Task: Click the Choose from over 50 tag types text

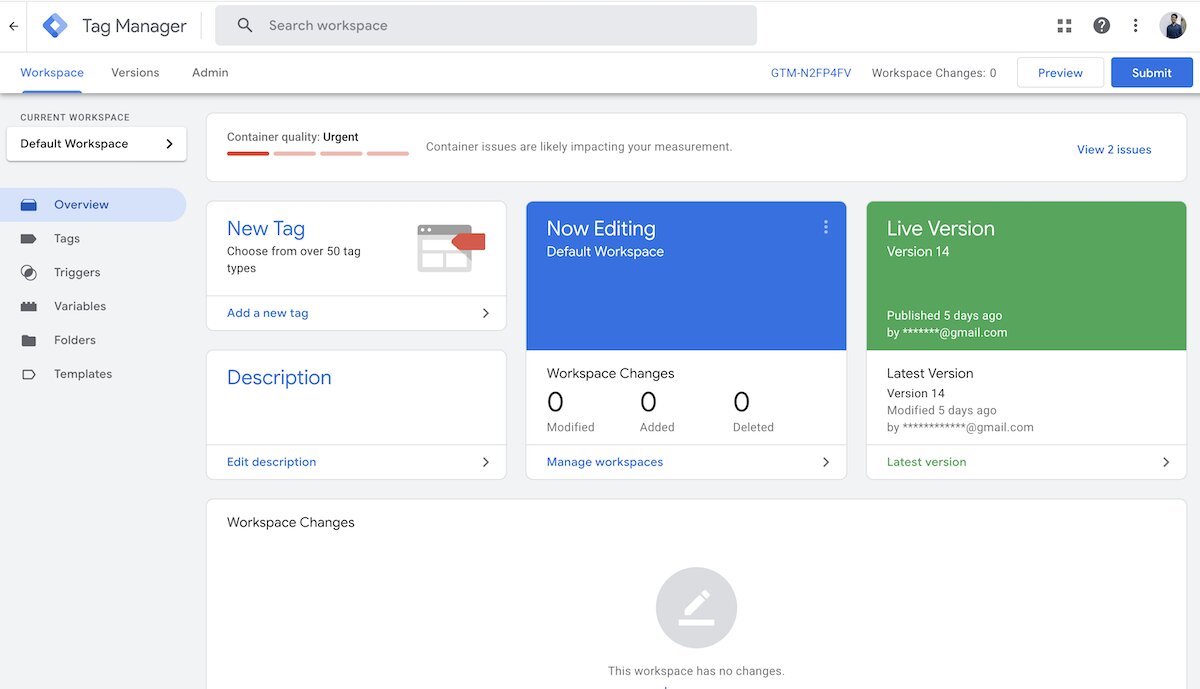Action: 294,260
